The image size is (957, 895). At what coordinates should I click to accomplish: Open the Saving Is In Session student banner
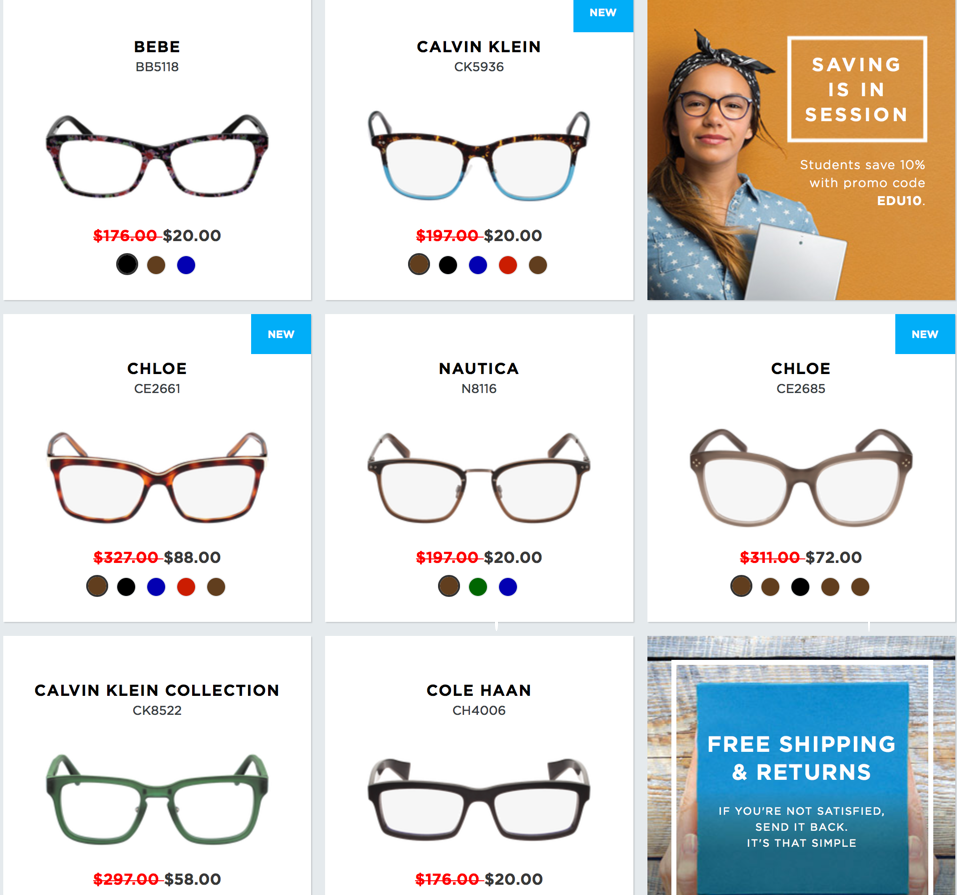pos(801,150)
